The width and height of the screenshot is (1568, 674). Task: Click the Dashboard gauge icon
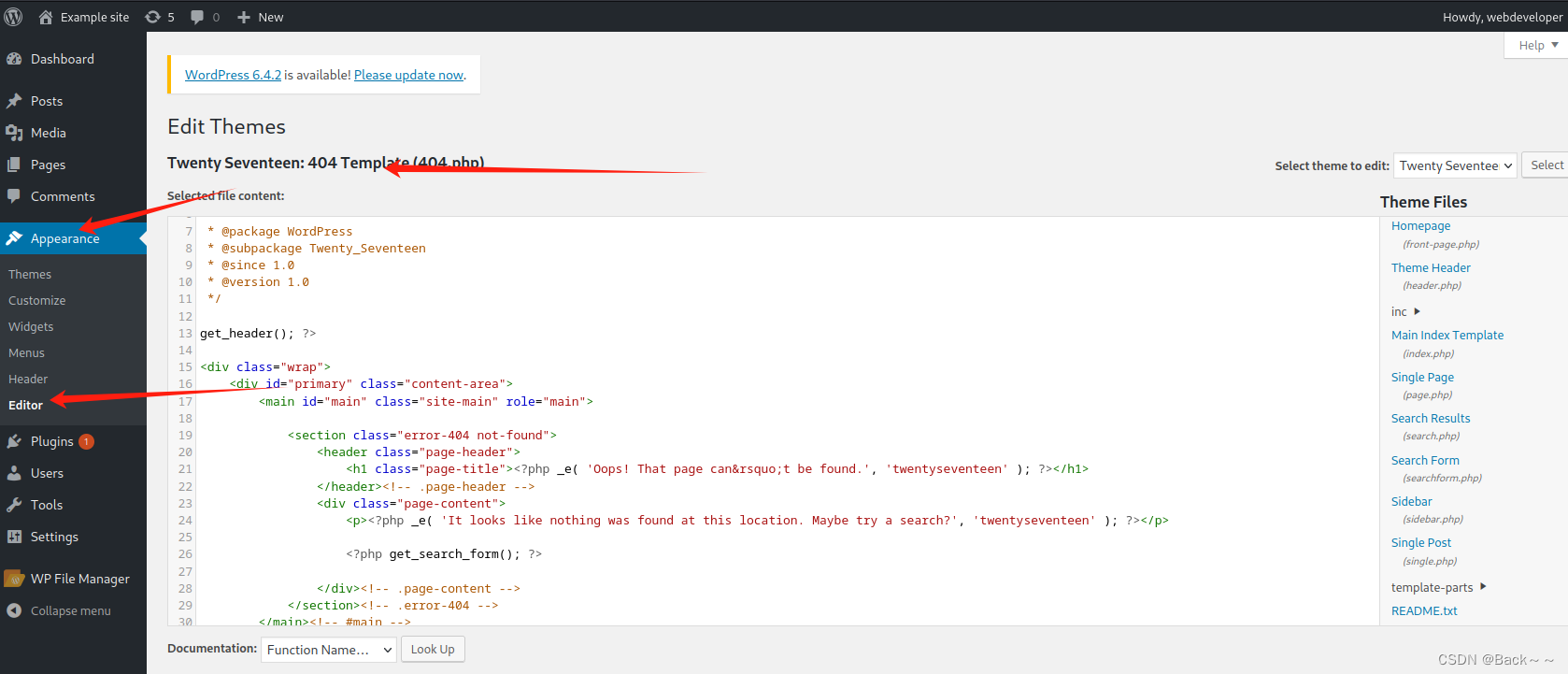pyautogui.click(x=14, y=59)
